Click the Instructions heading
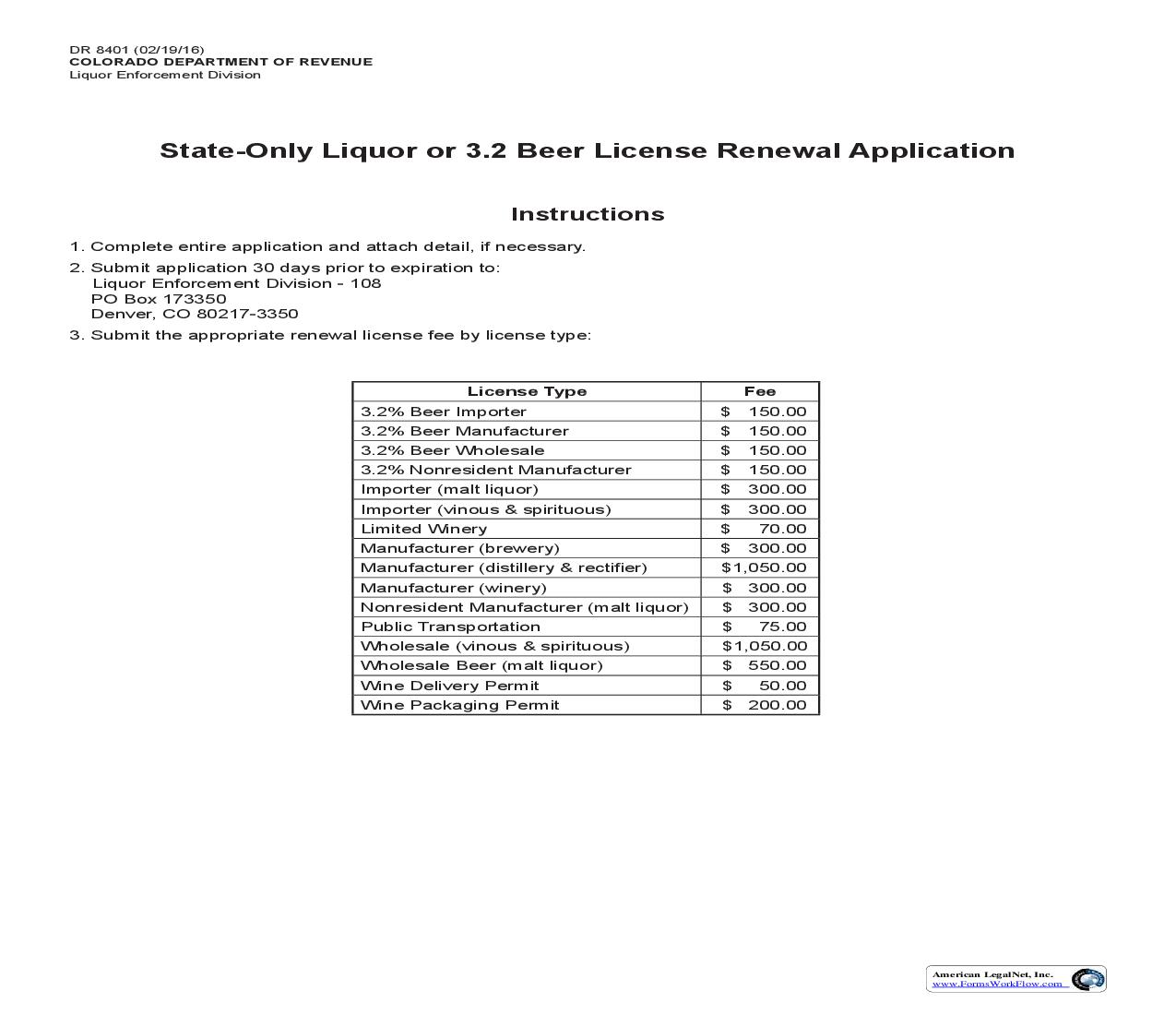Viewport: 1176px width, 1015px height. point(588,213)
